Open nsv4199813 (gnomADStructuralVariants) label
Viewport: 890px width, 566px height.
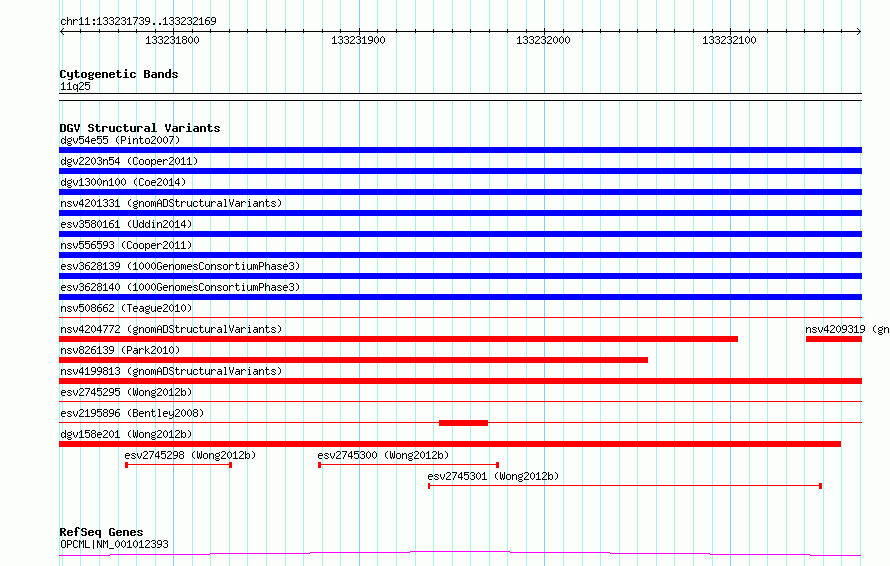171,371
